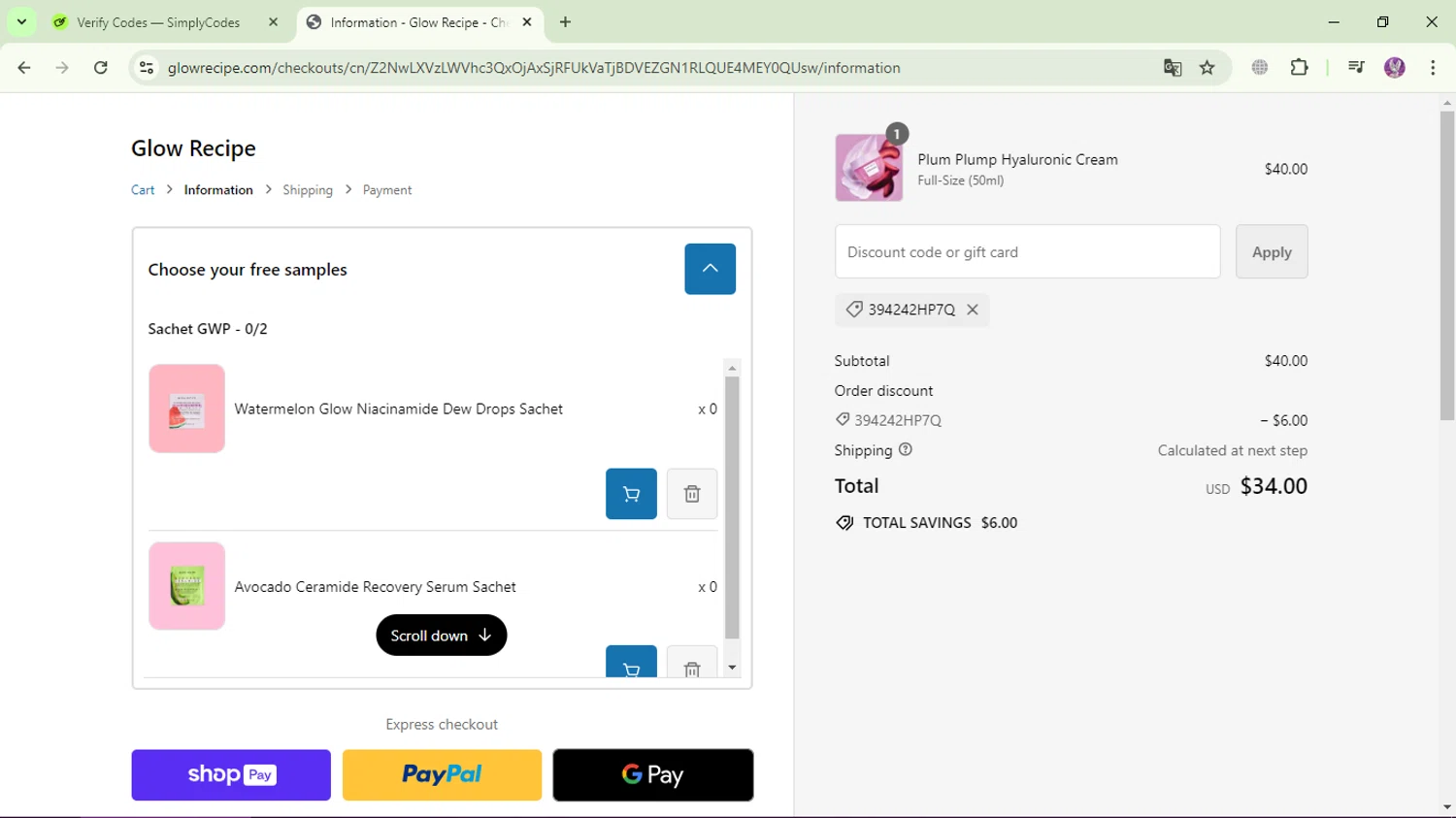Open Chrome three-dot menu
Image resolution: width=1456 pixels, height=818 pixels.
(x=1433, y=68)
